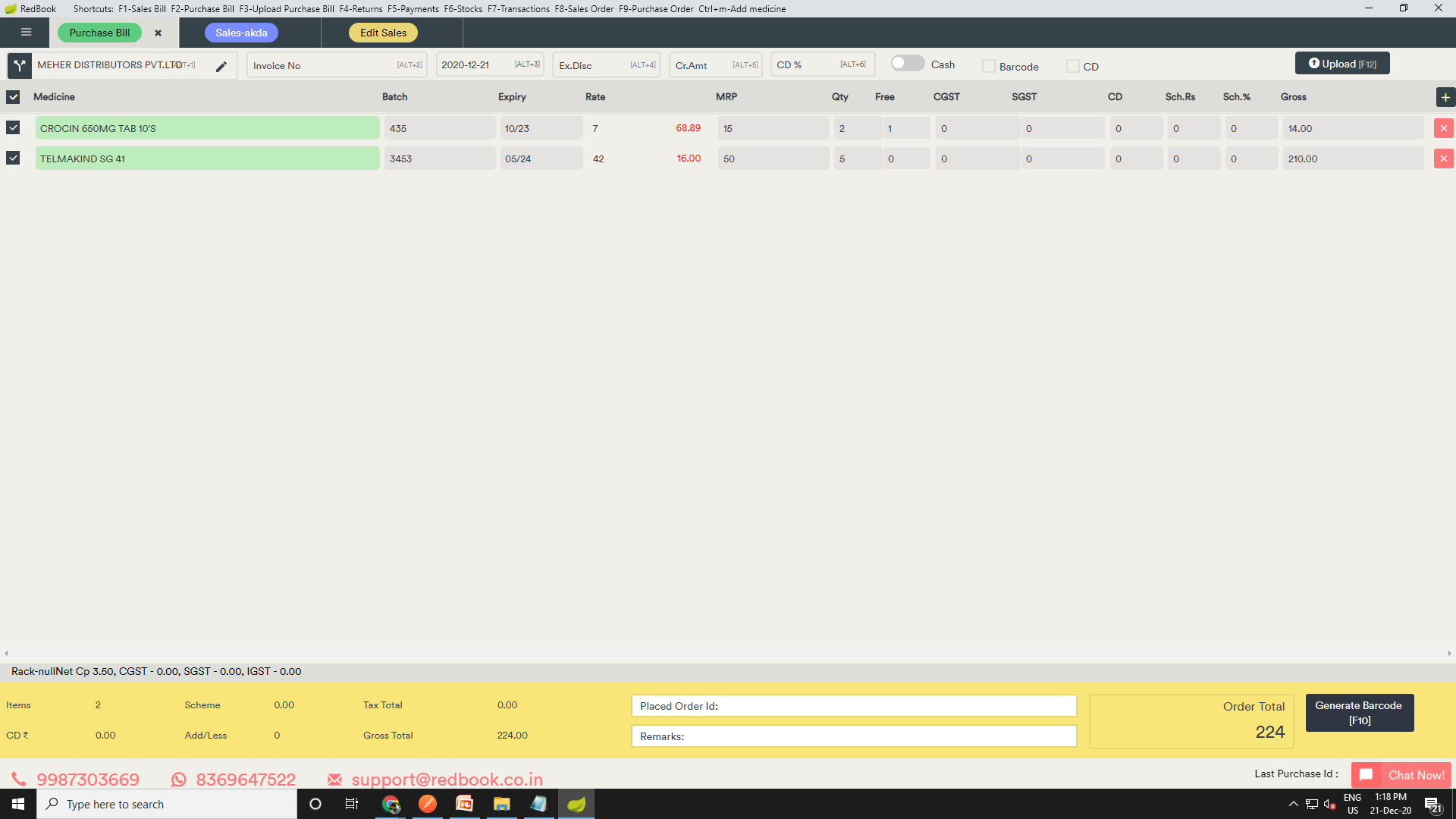Click Generate Barcode [F10] button
The height and width of the screenshot is (819, 1456).
(x=1359, y=713)
